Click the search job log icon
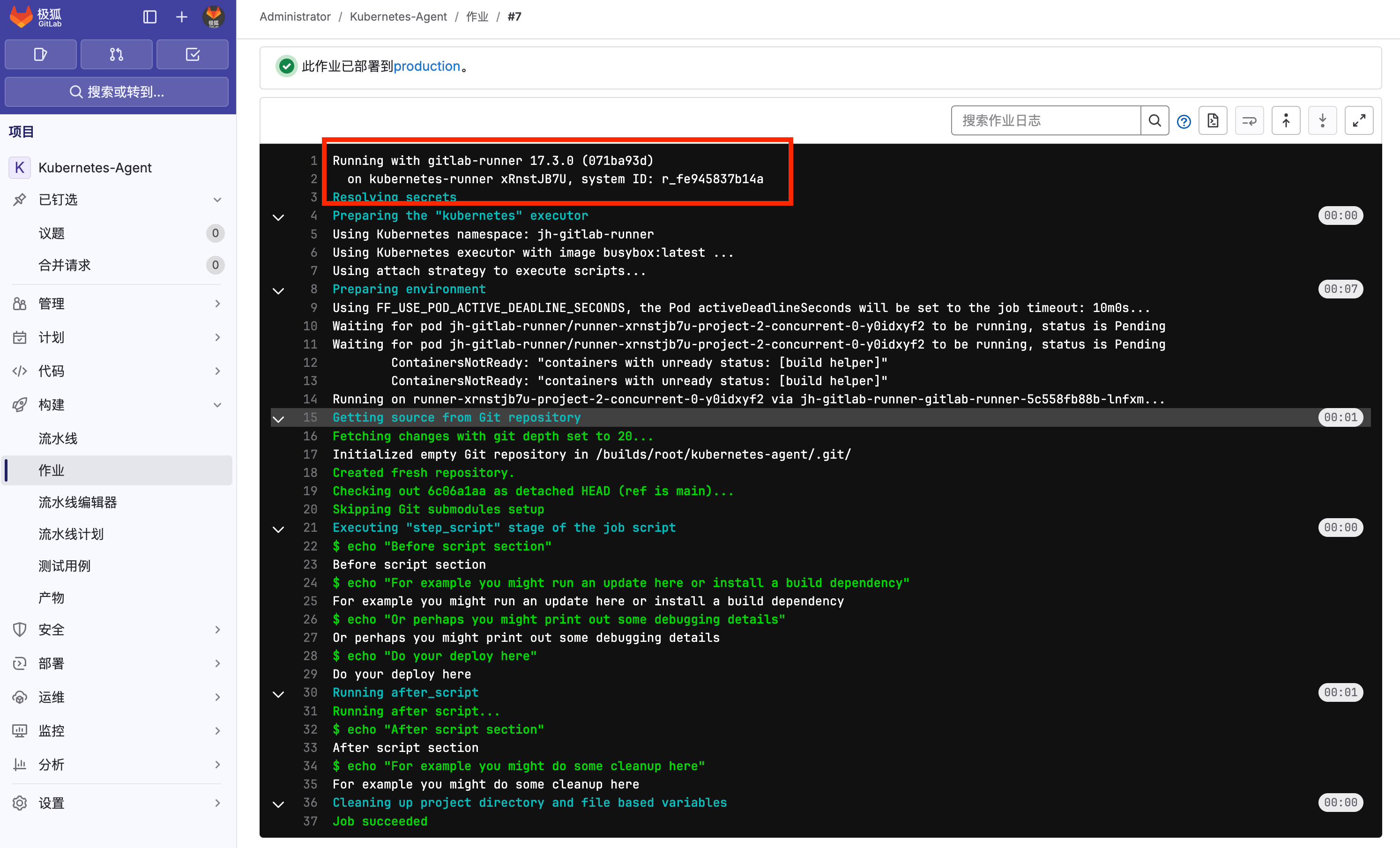Image resolution: width=1400 pixels, height=848 pixels. click(1155, 119)
